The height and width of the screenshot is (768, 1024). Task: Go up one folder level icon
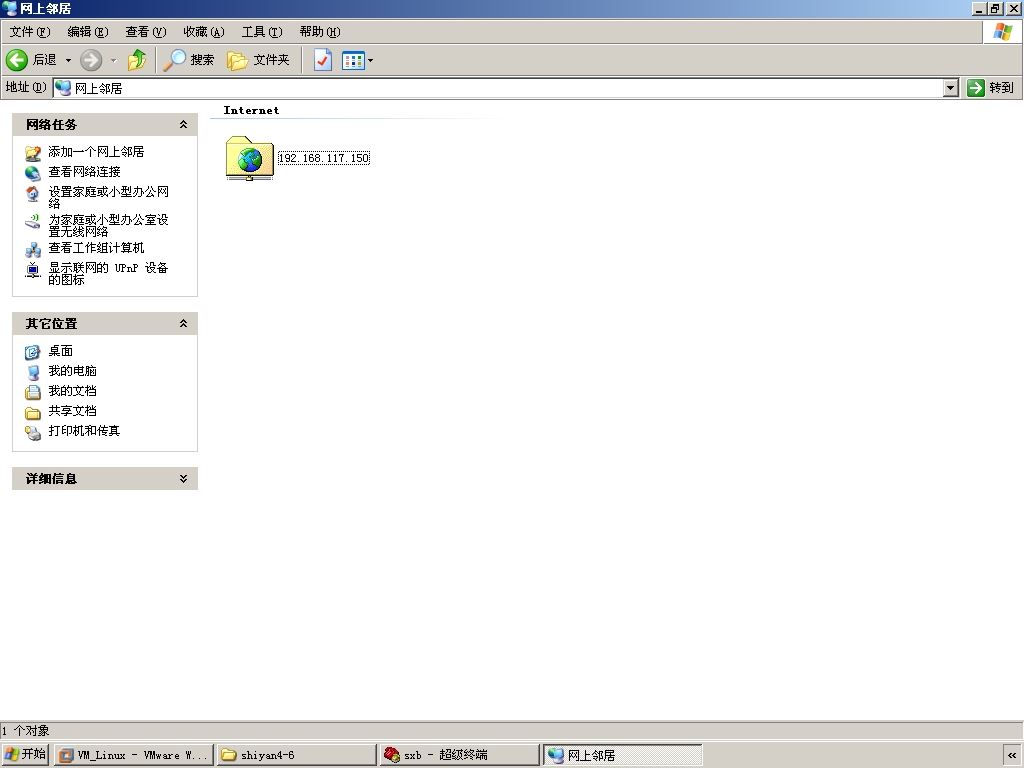(137, 60)
